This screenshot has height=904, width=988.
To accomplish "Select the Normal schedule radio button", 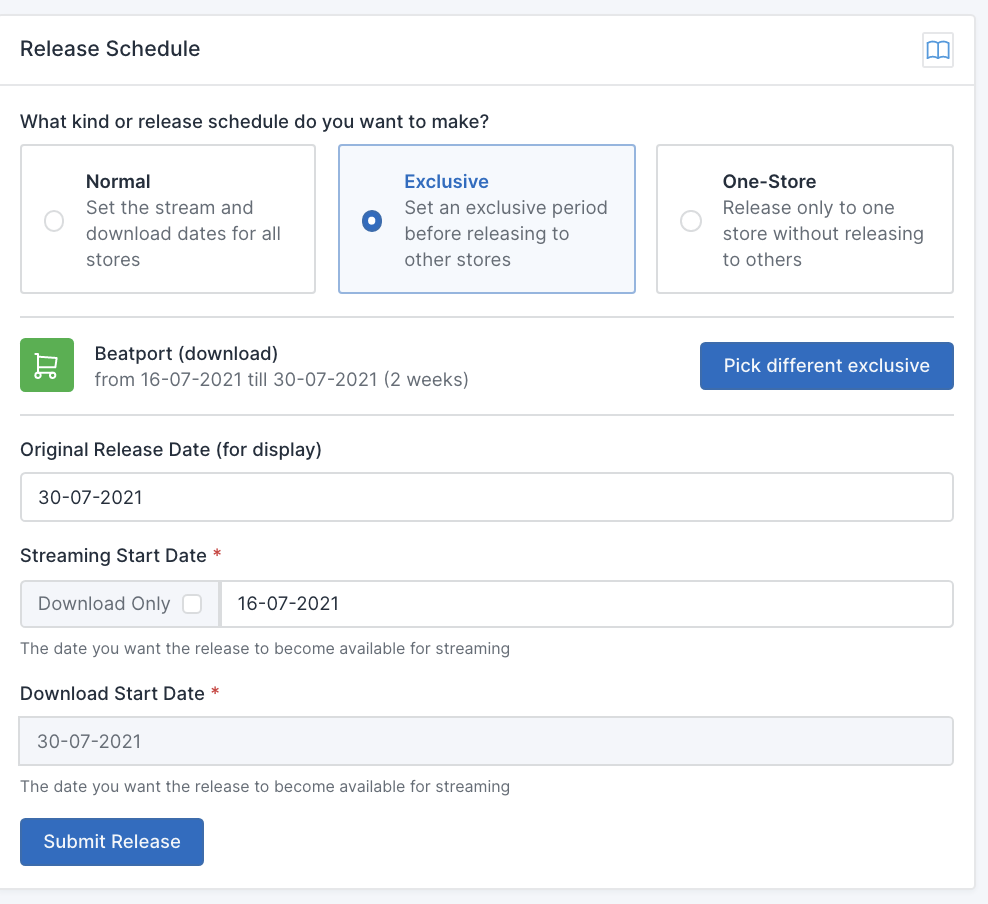I will pyautogui.click(x=54, y=221).
